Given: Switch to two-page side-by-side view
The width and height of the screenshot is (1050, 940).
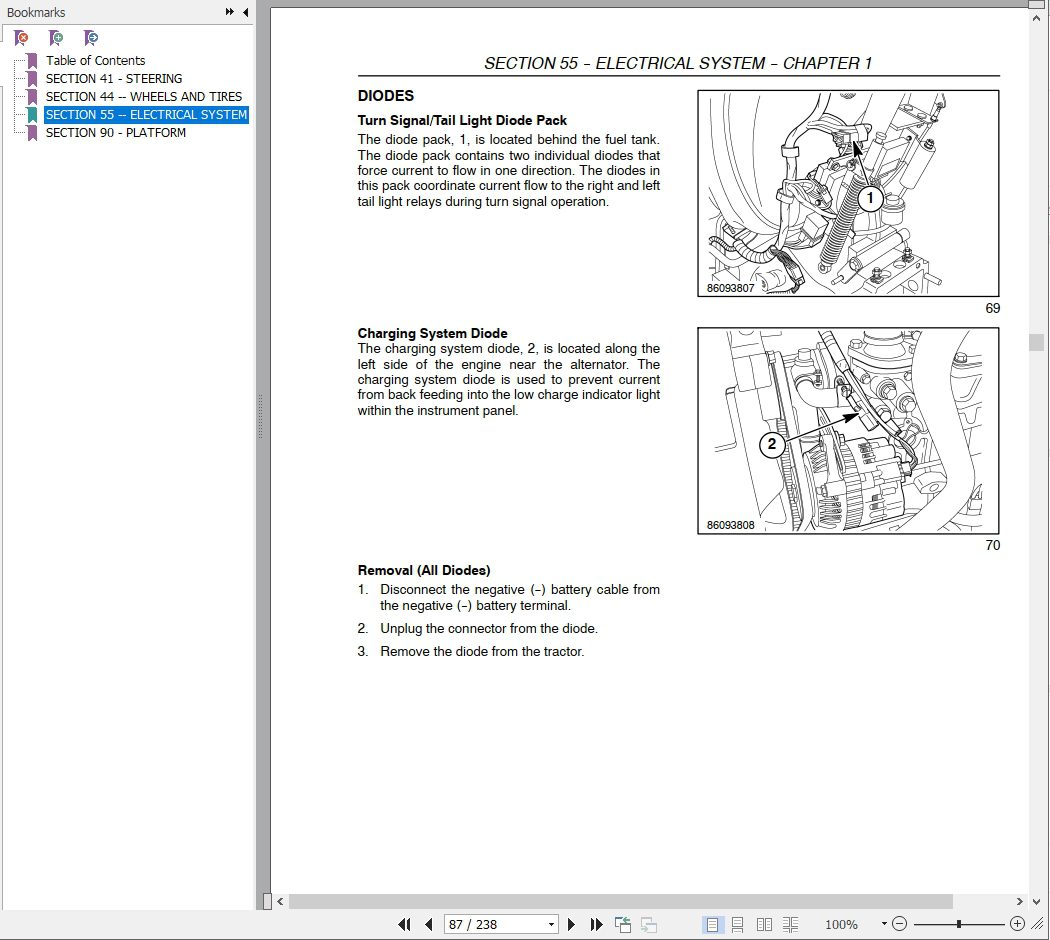Looking at the screenshot, I should pyautogui.click(x=764, y=924).
